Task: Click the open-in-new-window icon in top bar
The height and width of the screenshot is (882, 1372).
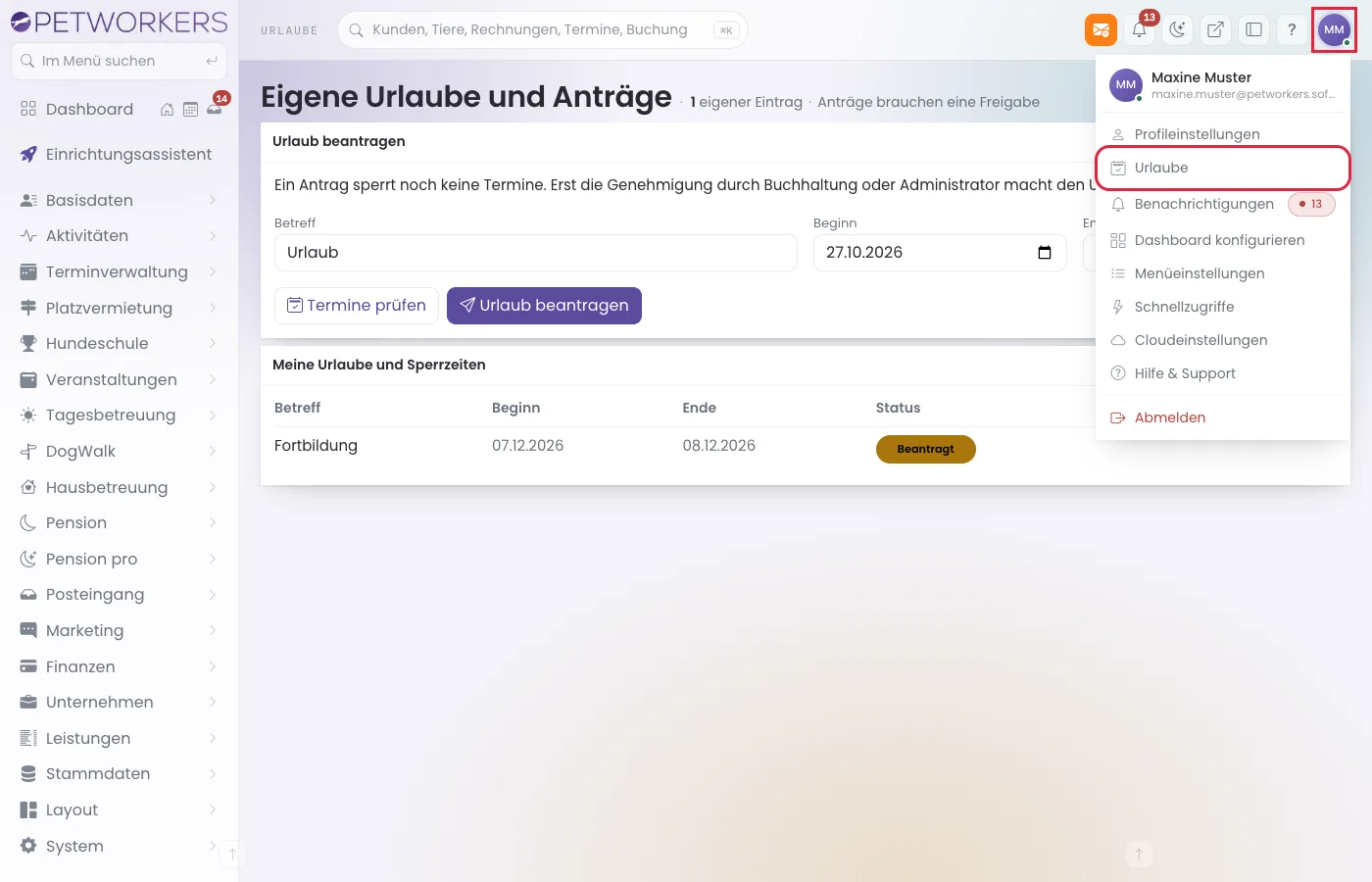Action: (1215, 29)
